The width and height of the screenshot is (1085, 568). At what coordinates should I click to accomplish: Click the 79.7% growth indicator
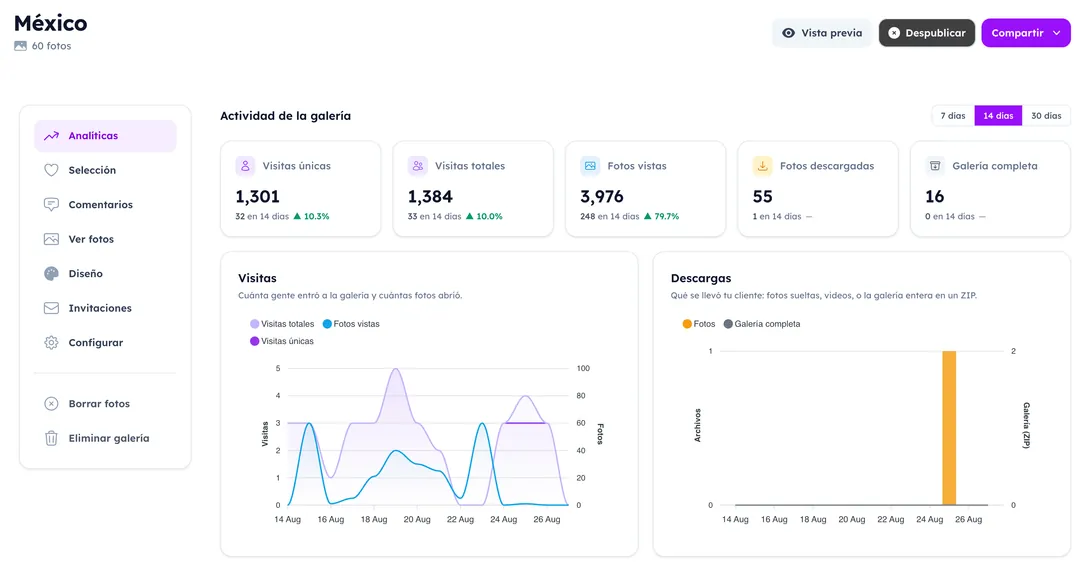(x=662, y=217)
